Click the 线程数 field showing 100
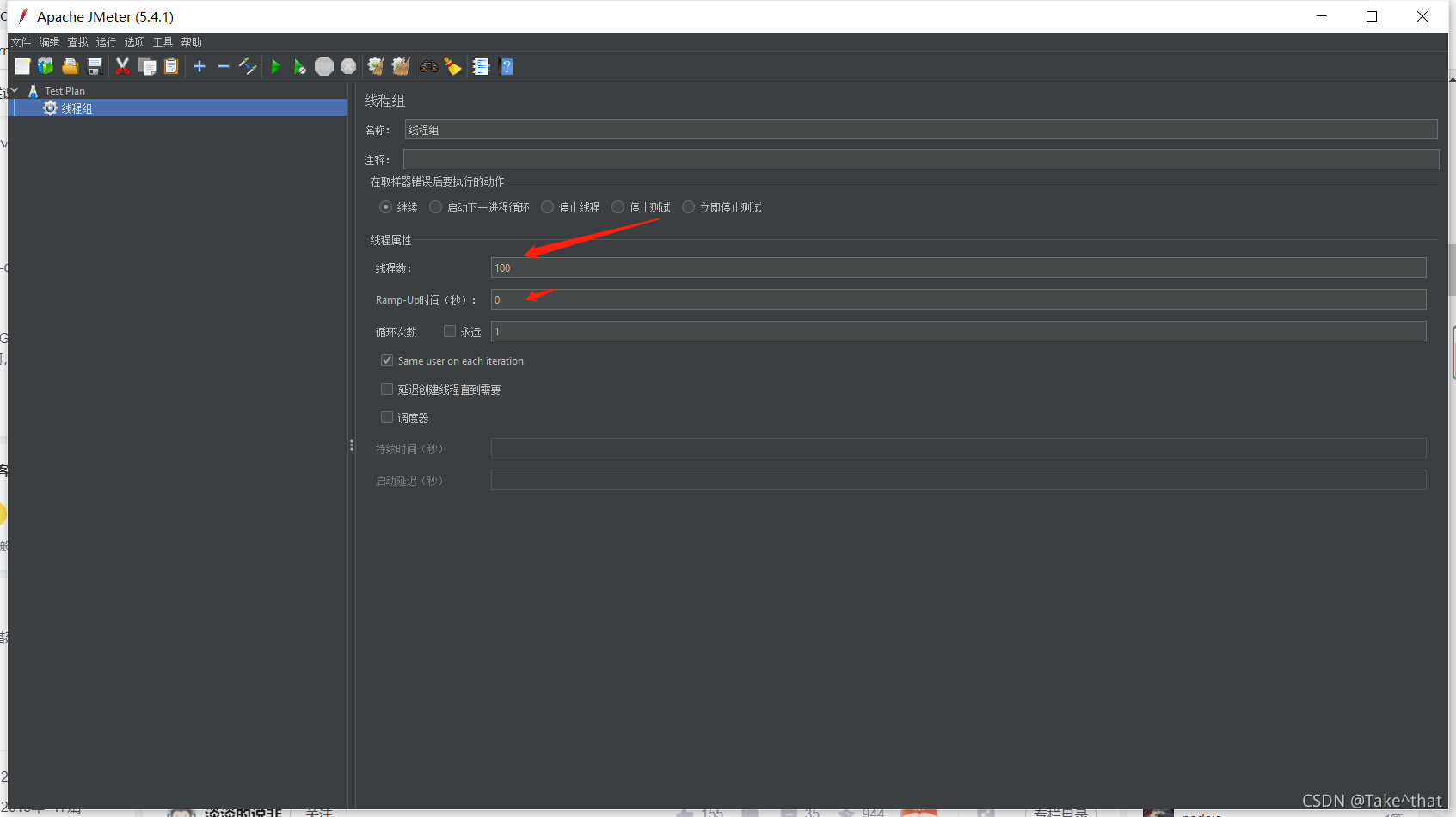 point(958,267)
